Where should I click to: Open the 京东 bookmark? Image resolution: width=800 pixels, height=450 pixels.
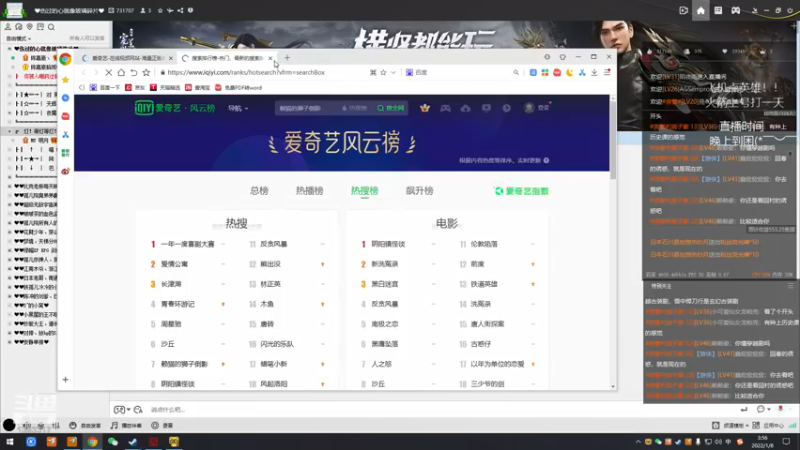135,88
